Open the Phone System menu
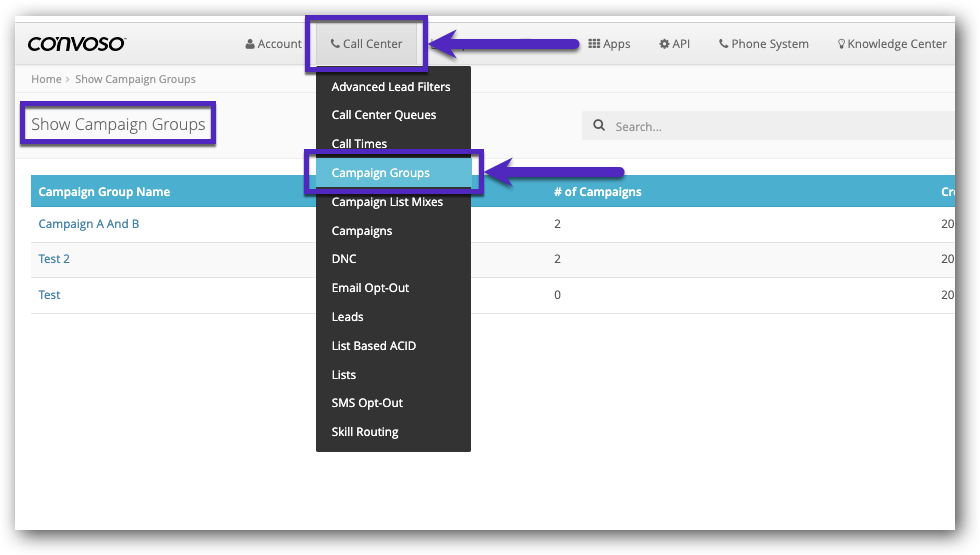Screen dimensions: 980x555 (764, 44)
